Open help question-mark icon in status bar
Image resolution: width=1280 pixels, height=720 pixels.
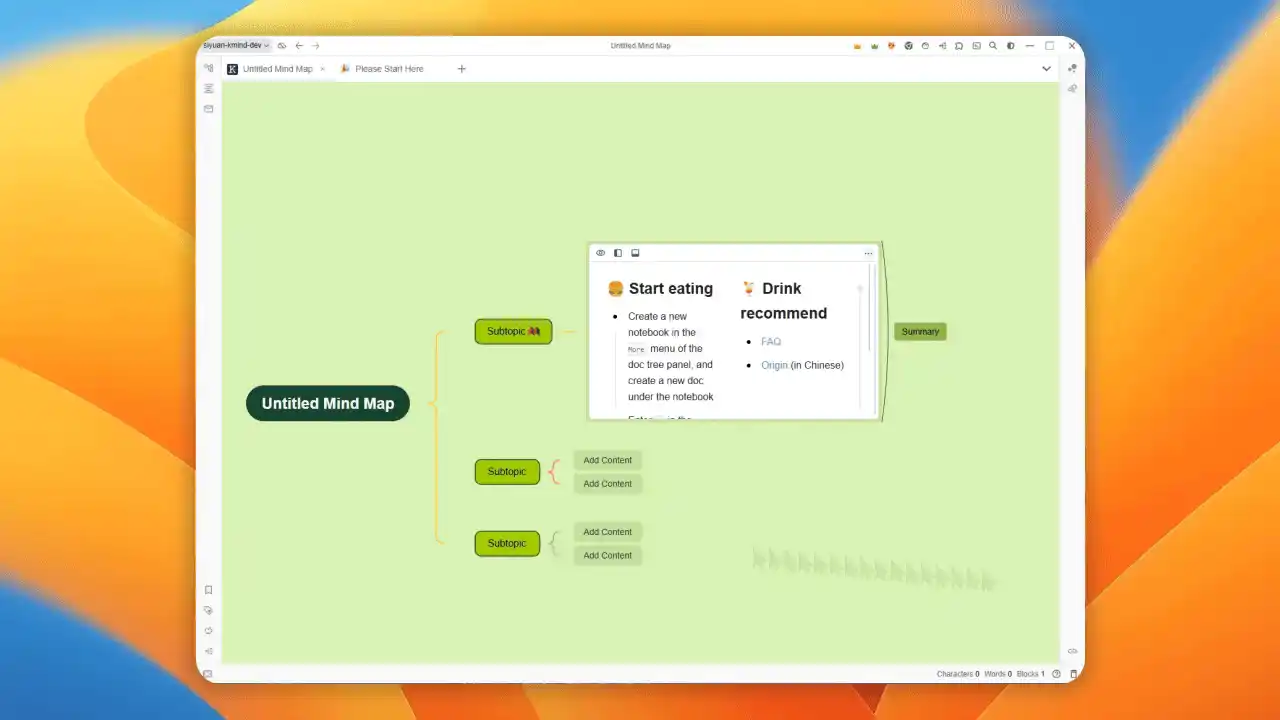pyautogui.click(x=1056, y=674)
